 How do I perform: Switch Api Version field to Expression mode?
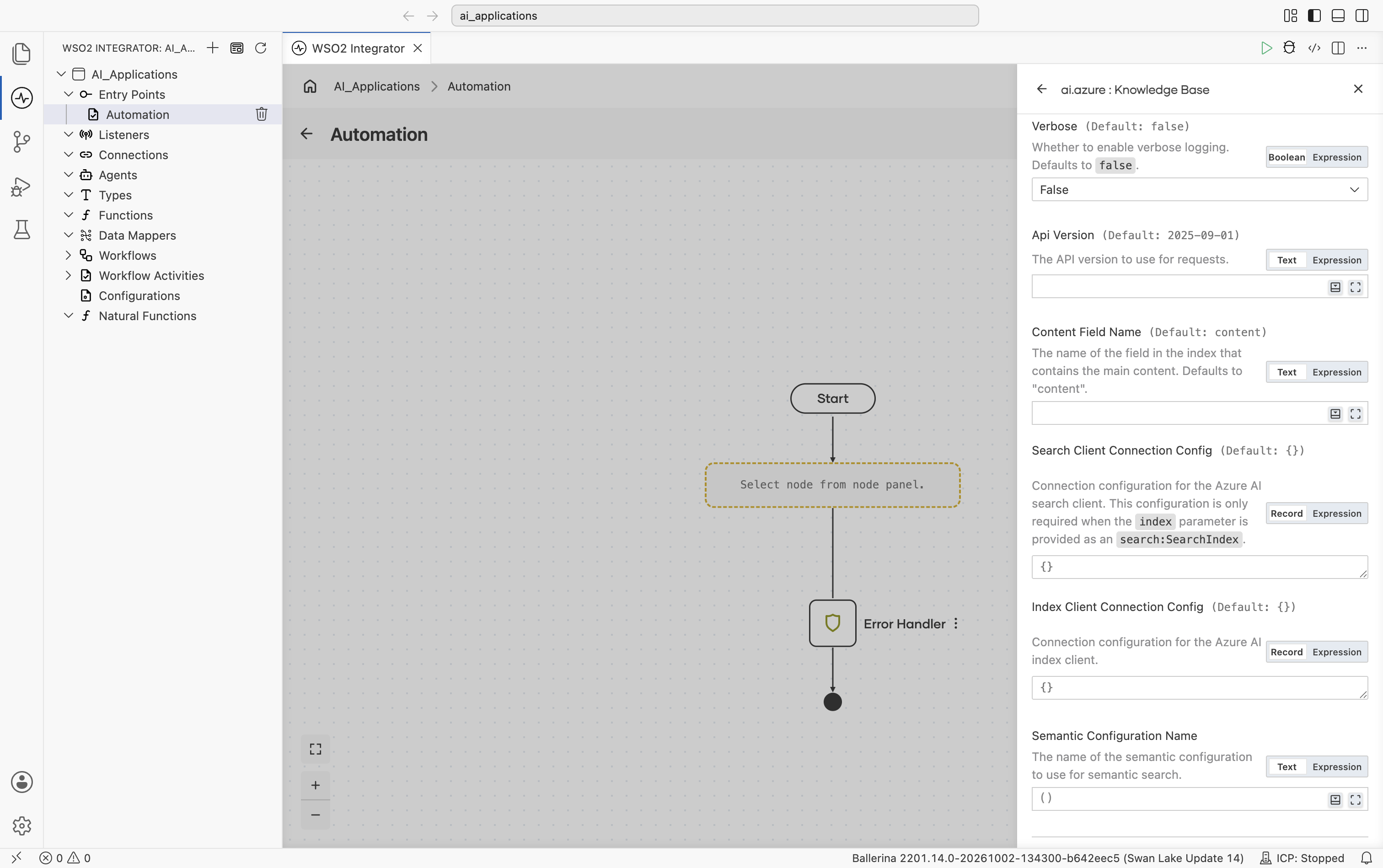[1336, 260]
